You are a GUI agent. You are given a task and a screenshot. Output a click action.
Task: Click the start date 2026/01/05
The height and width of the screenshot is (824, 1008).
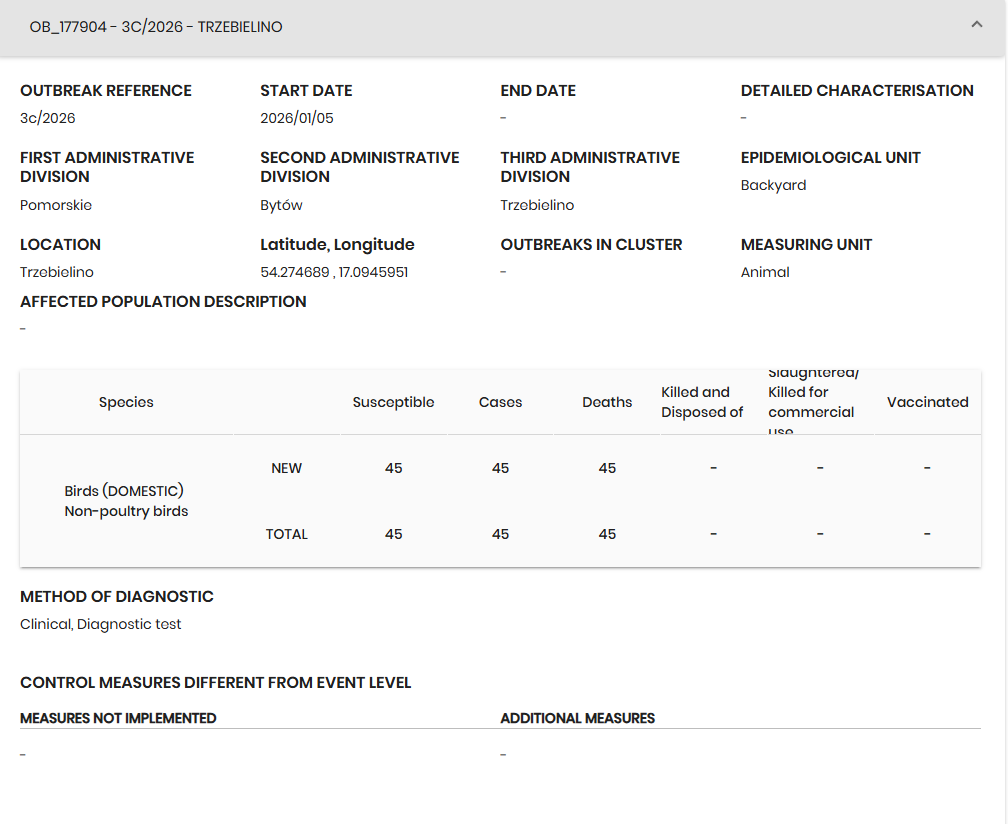click(x=297, y=118)
